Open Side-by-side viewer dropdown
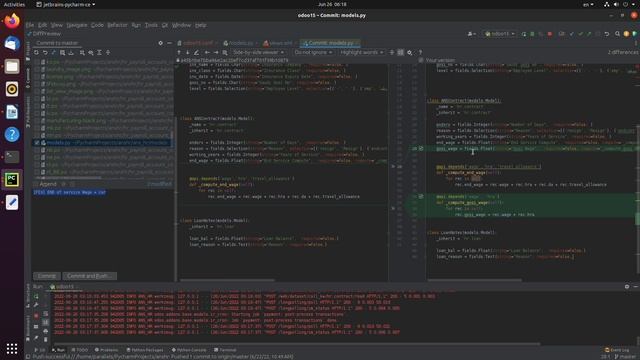 pos(258,53)
